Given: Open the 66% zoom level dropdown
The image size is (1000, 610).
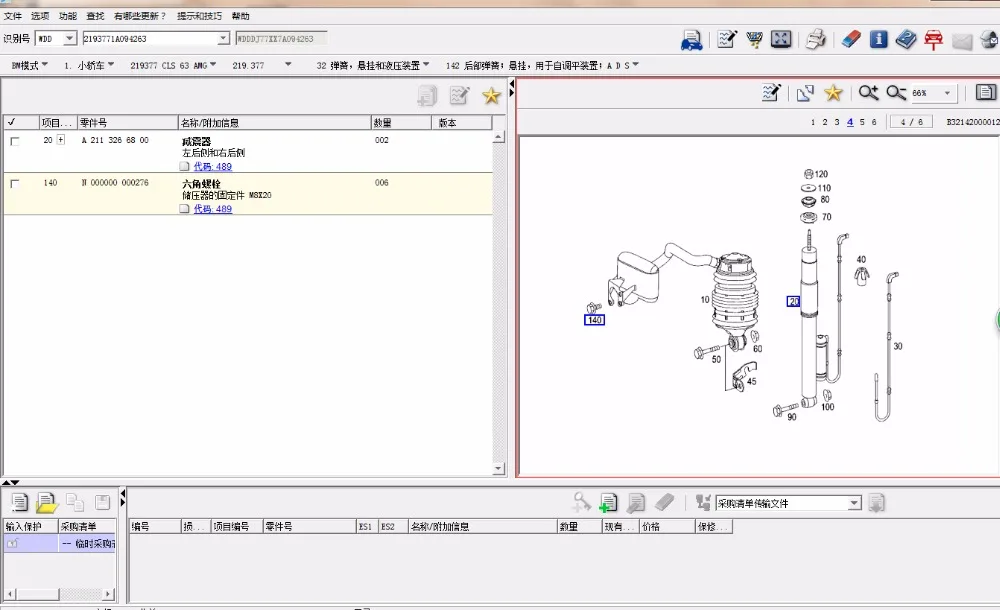Looking at the screenshot, I should click(947, 93).
